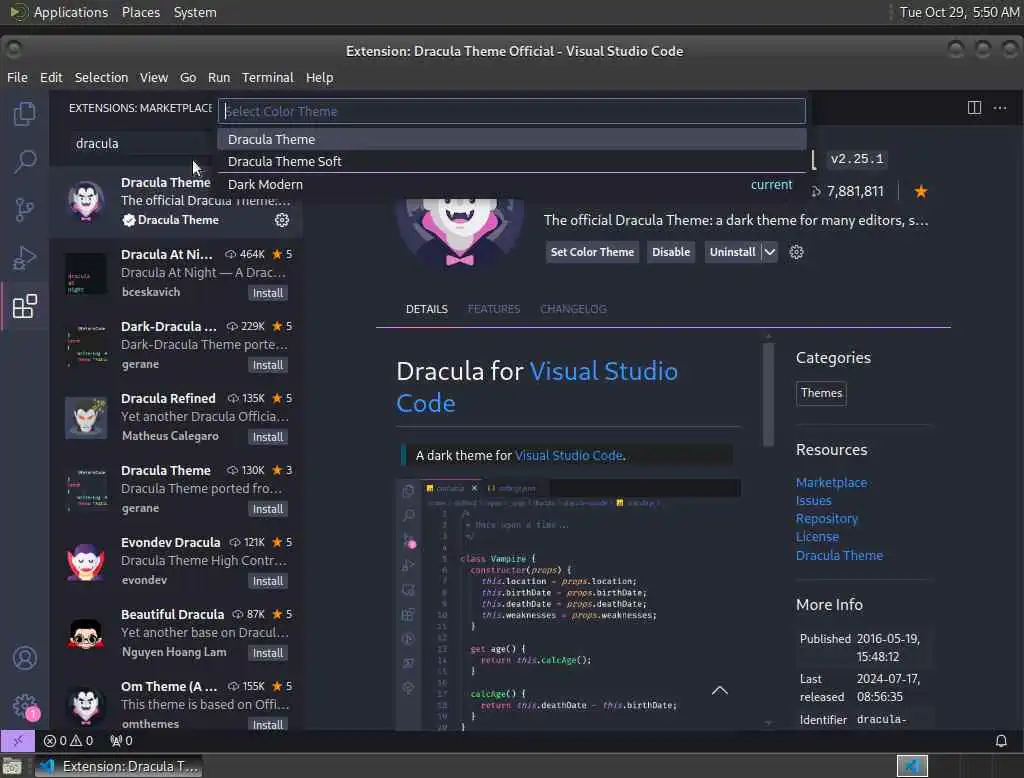Screen dimensions: 1024x778
Task: Open the Accounts icon in activity bar
Action: click(25, 658)
